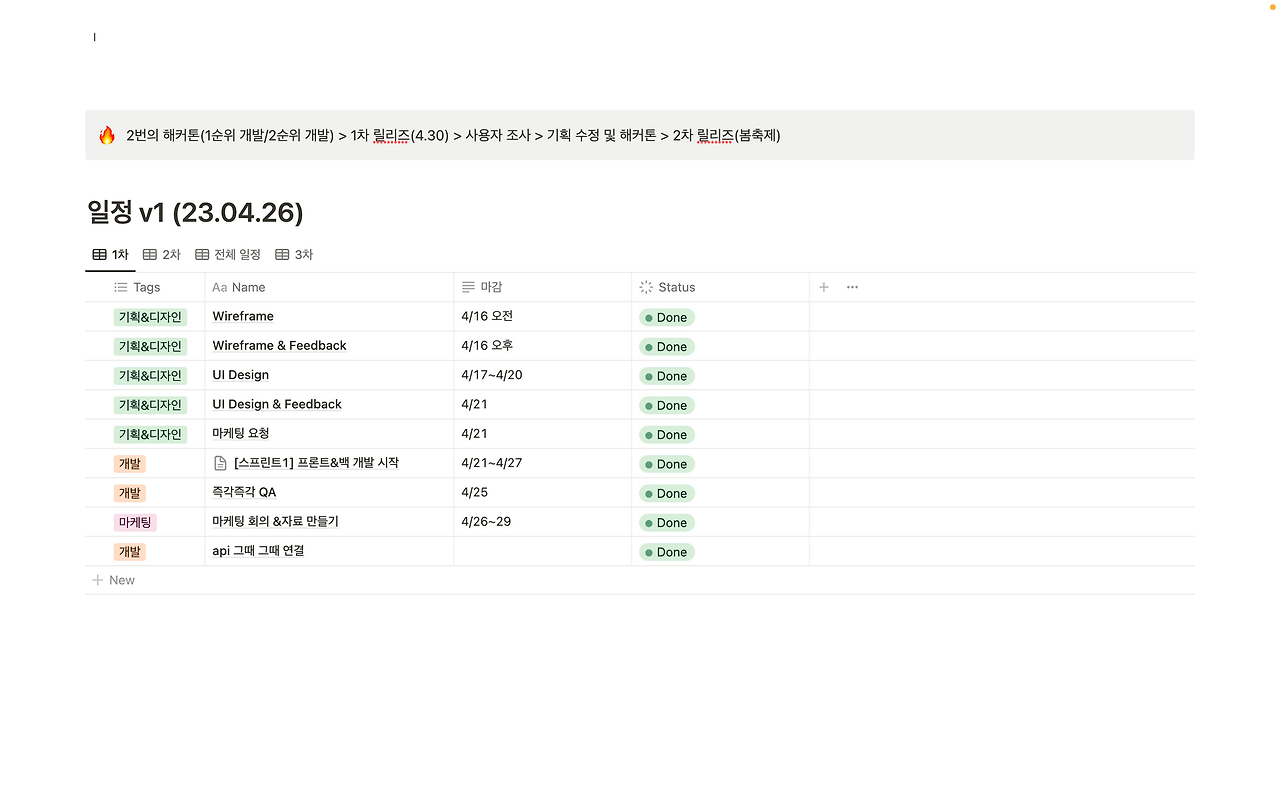Click 개발 tag in 즉각즉각 QA row
Viewport: 1280px width, 800px height.
130,493
